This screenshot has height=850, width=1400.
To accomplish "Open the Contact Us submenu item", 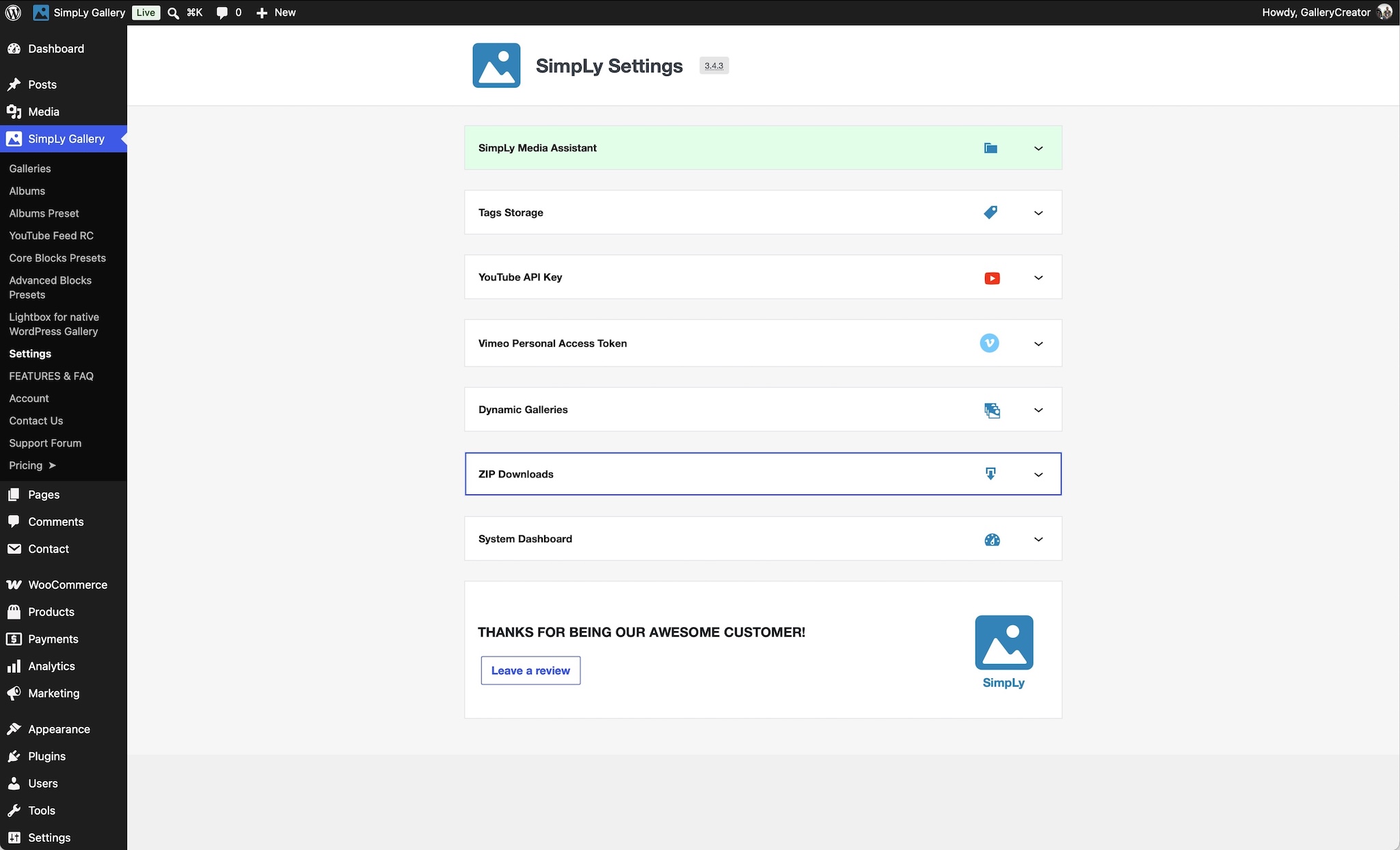I will pos(36,421).
